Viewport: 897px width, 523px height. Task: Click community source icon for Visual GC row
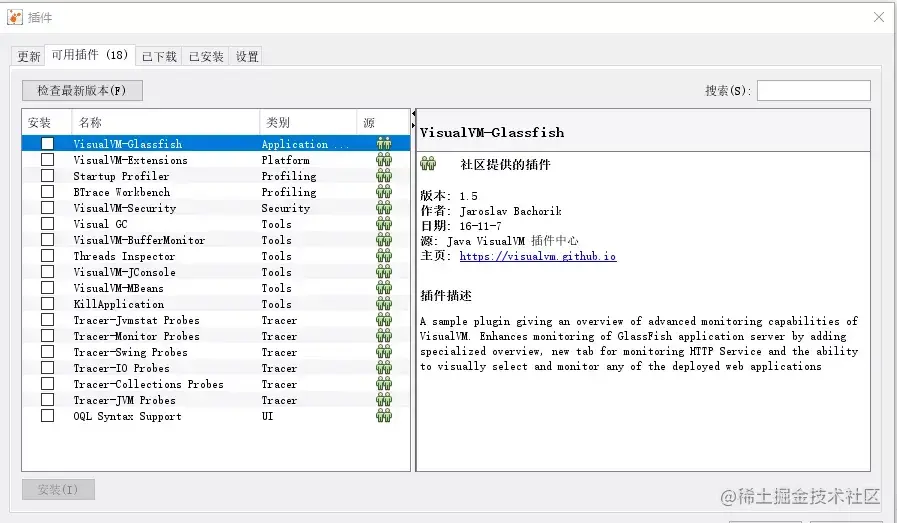point(384,224)
